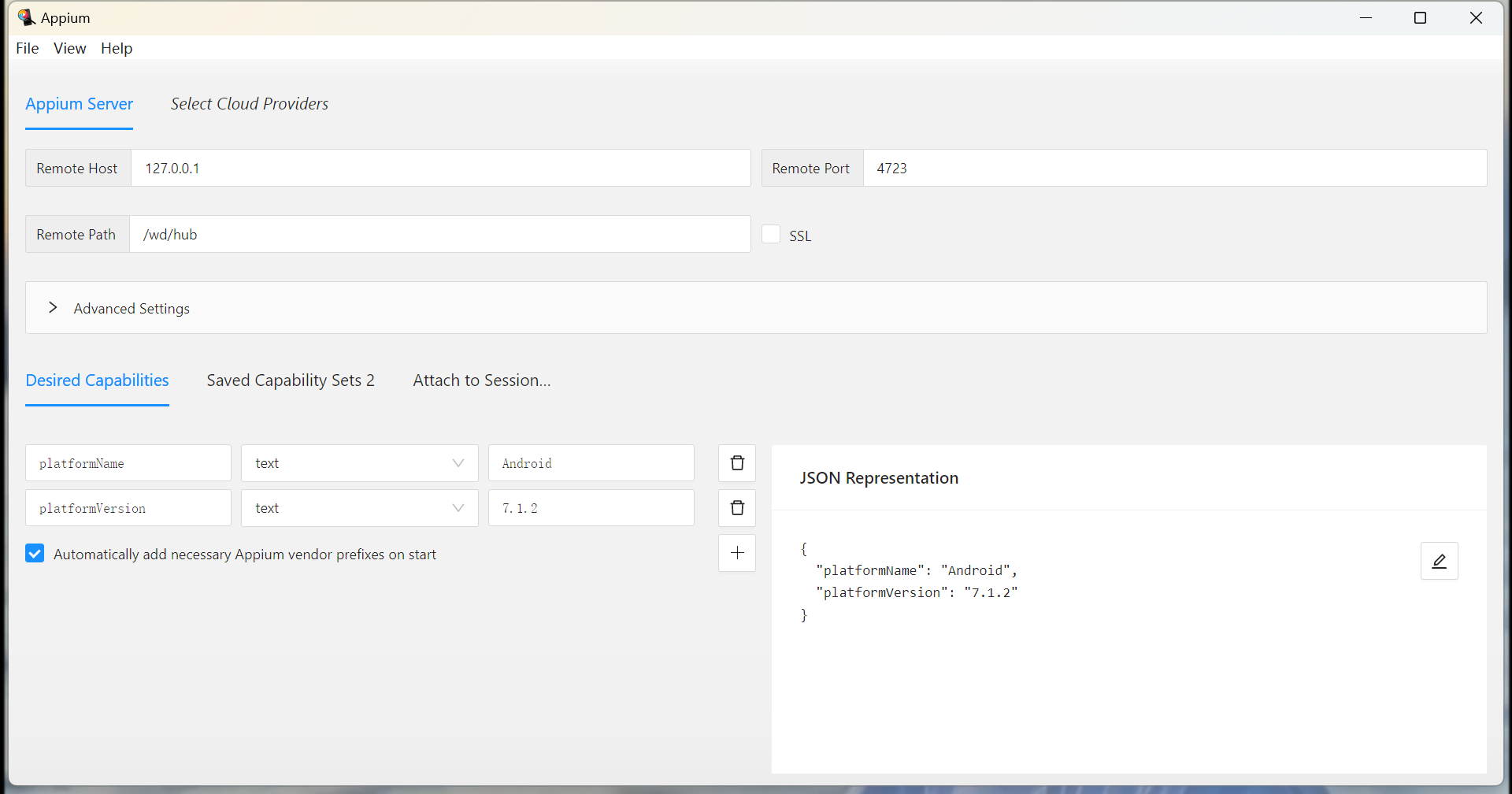Click the "platformVersion": "7.1.2" JSON line
Viewport: 1512px width, 794px height.
coord(917,592)
